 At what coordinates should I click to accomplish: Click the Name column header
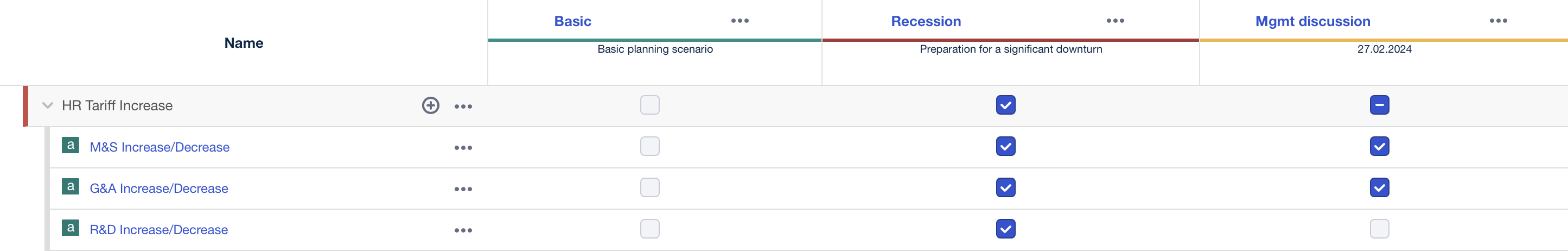click(x=244, y=43)
